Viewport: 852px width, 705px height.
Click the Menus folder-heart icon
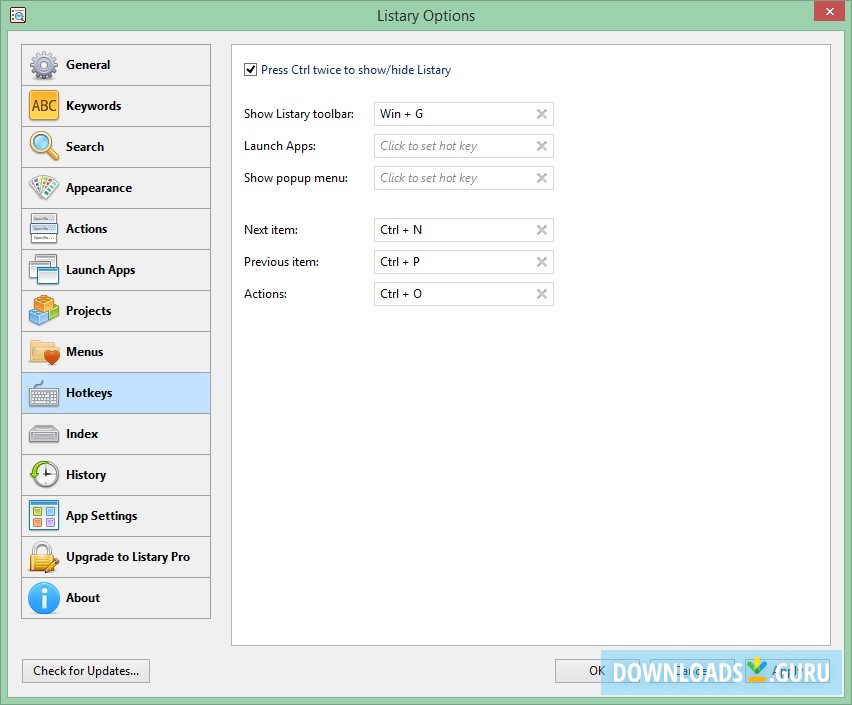(x=43, y=352)
